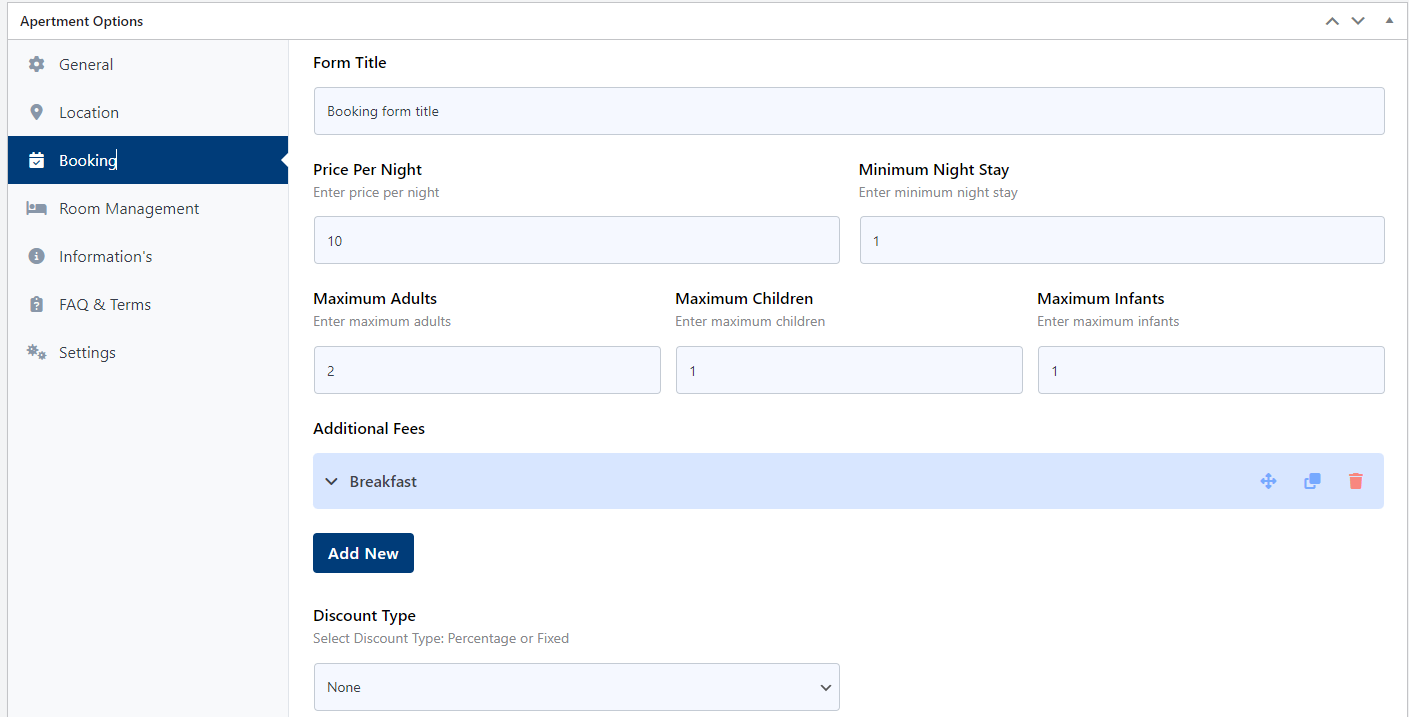This screenshot has height=717, width=1409.
Task: Click the Add New button
Action: [363, 553]
